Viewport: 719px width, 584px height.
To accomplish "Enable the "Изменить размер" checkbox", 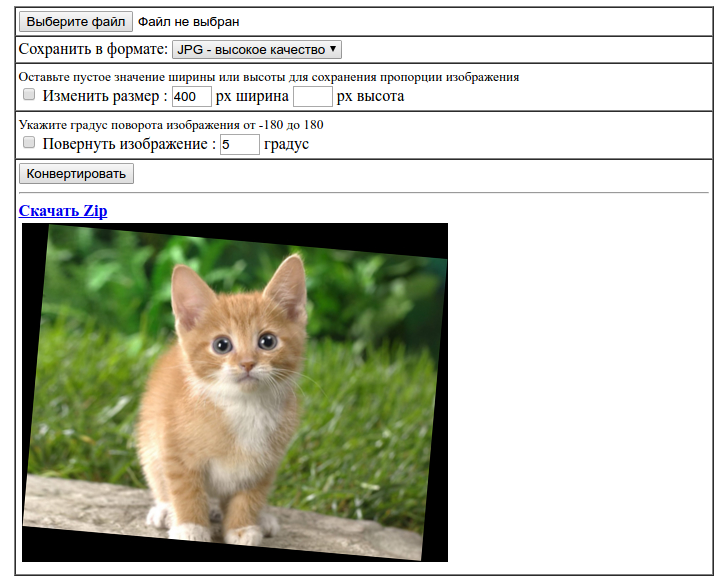I will [29, 95].
